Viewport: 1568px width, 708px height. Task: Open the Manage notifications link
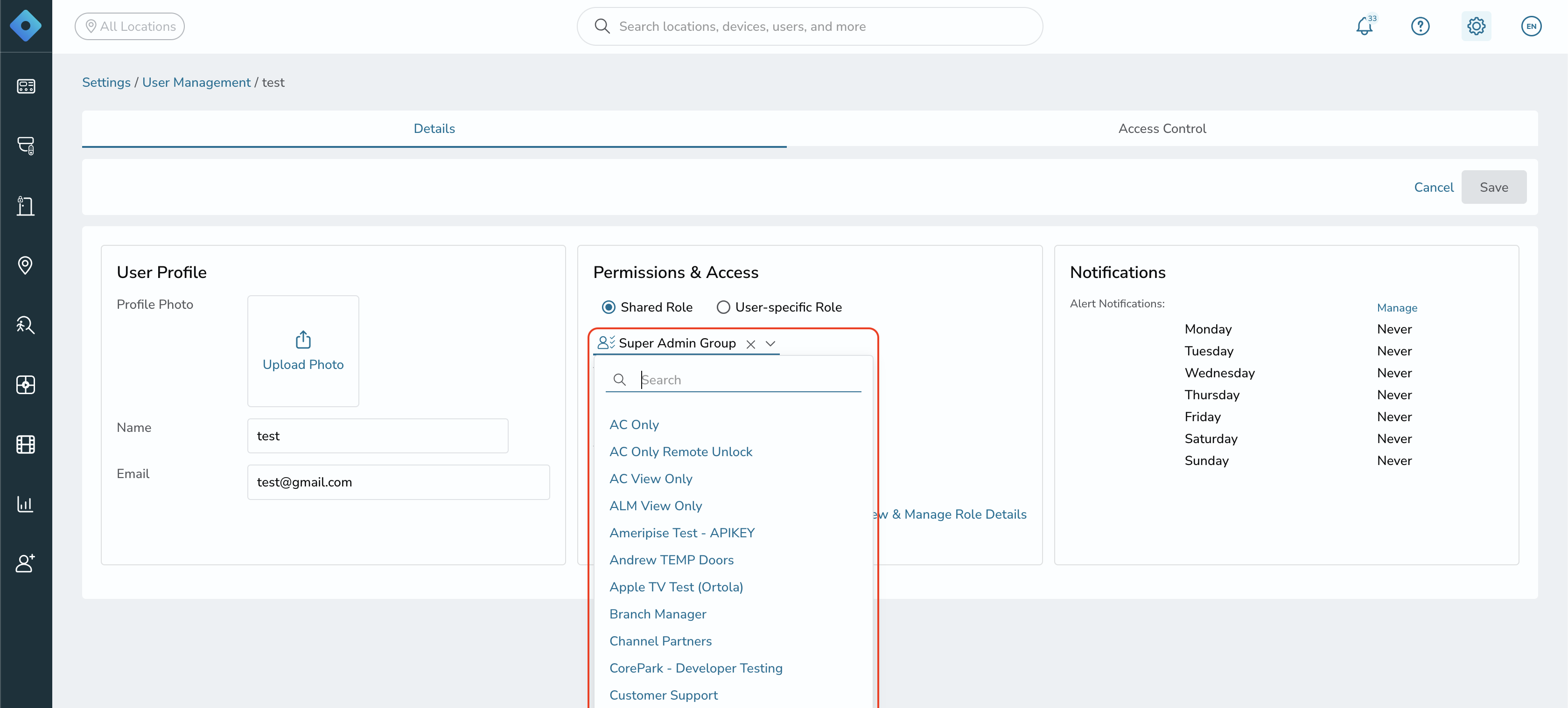tap(1397, 308)
